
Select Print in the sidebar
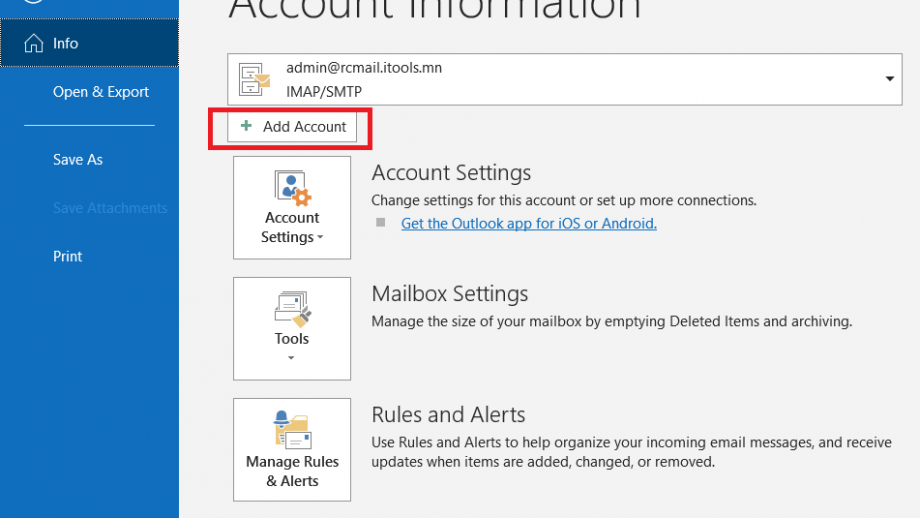[x=67, y=256]
